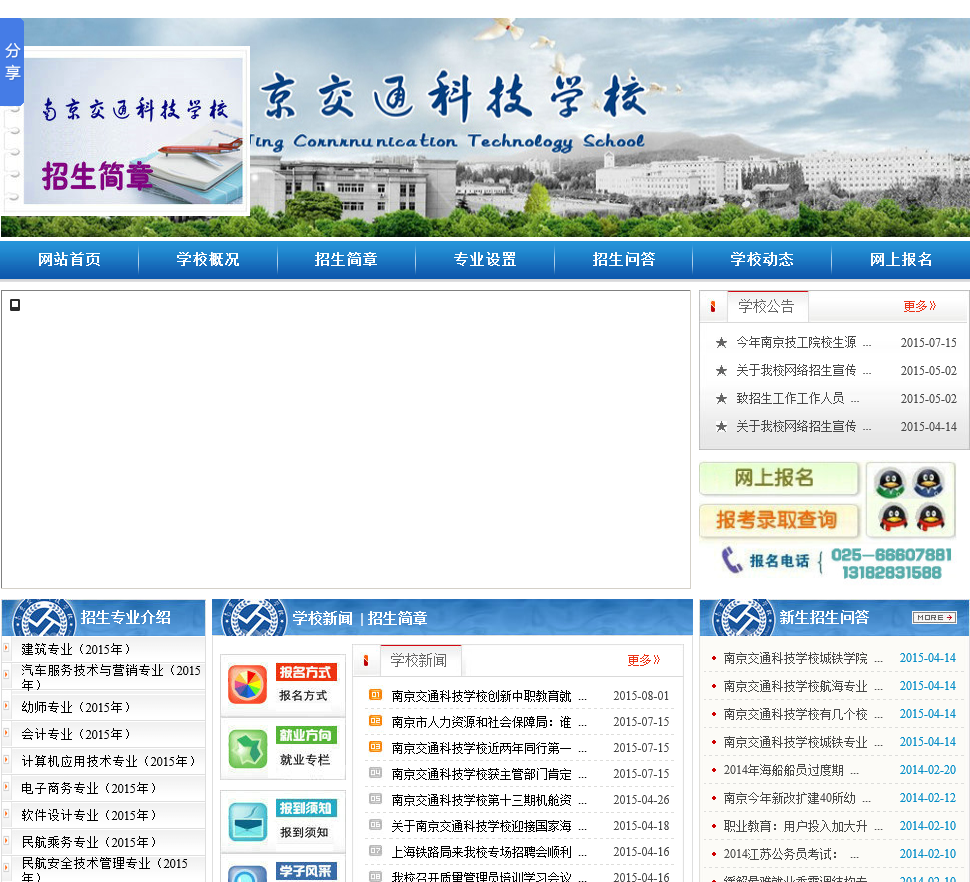Open Q&A 南京交通科技学校有几个校
This screenshot has width=970, height=882.
pos(802,714)
